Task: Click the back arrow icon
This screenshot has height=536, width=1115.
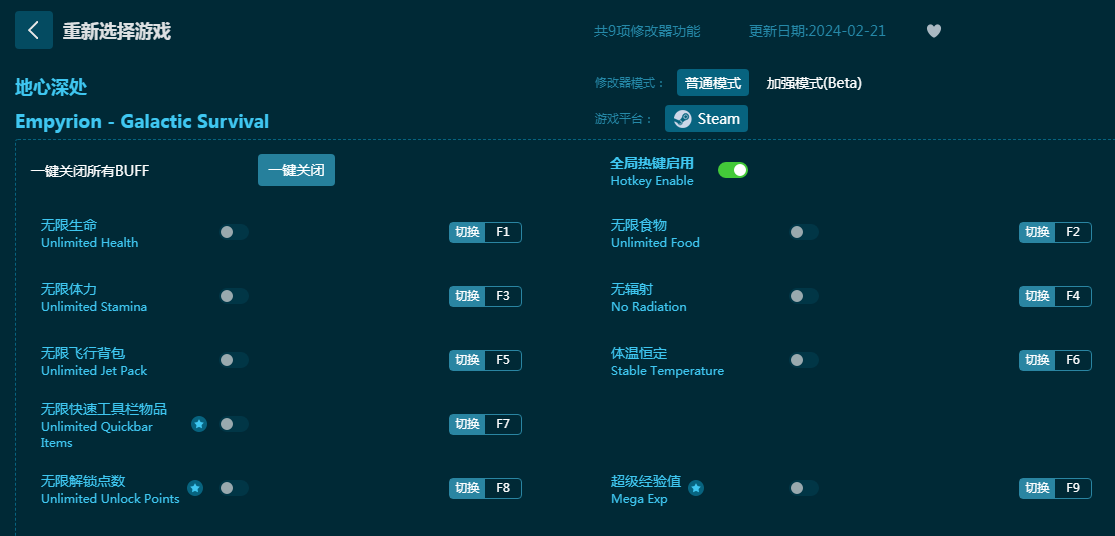Action: click(33, 30)
